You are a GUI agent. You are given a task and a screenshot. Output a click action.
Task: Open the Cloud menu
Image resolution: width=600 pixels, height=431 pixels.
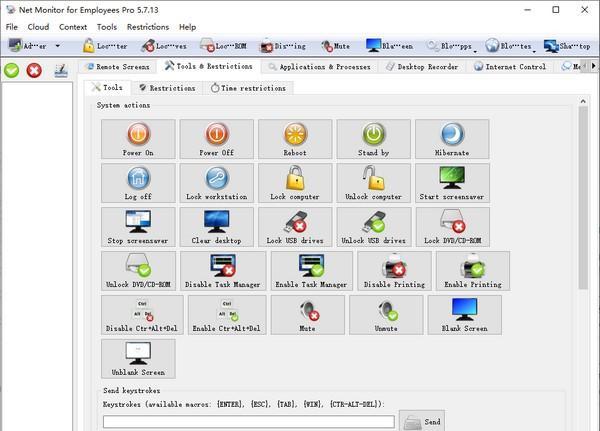coord(38,27)
